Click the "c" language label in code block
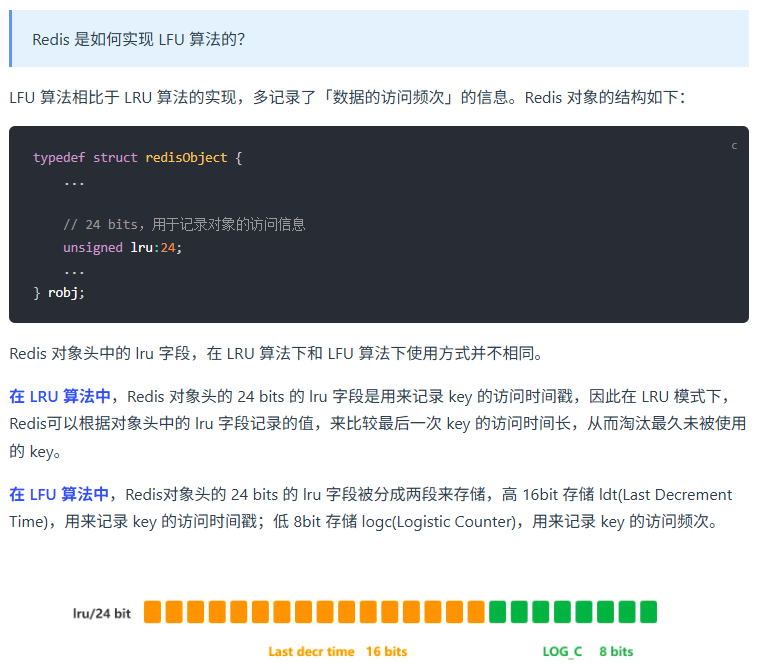The width and height of the screenshot is (765, 670). (x=734, y=146)
